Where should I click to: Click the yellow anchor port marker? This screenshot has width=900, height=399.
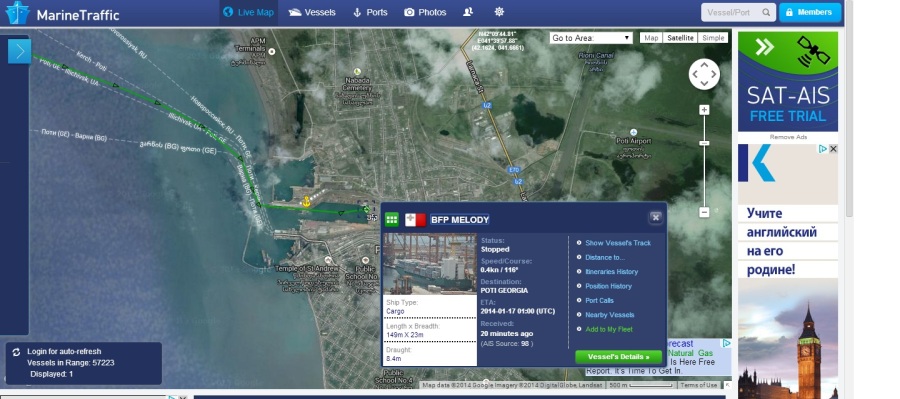tap(306, 202)
